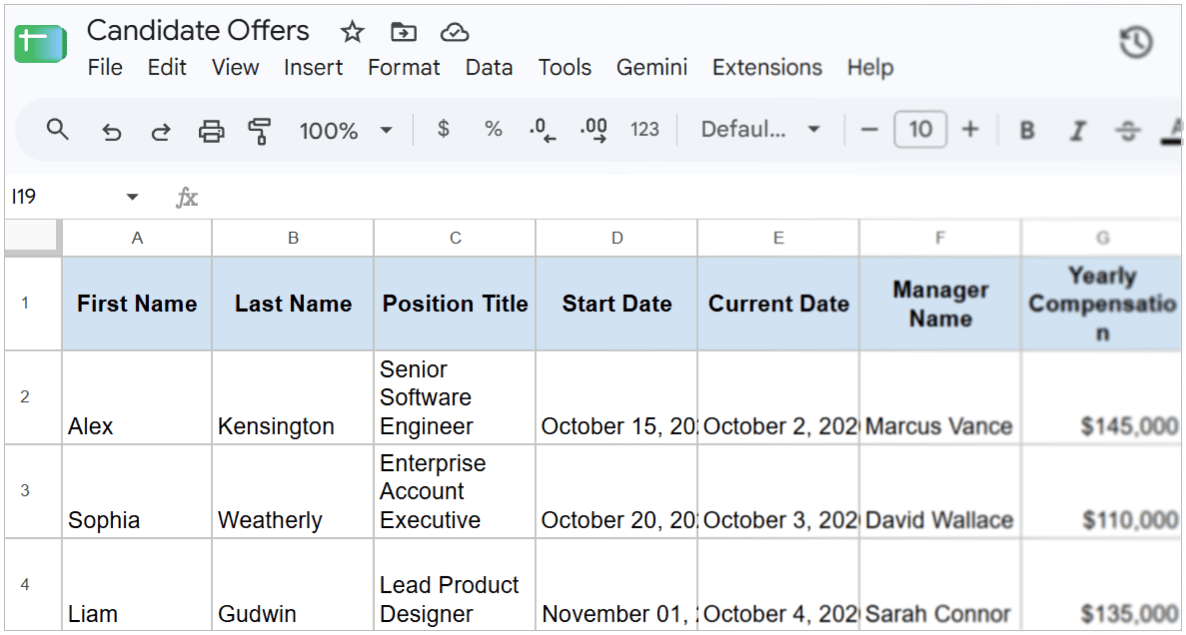
Task: Format as currency with dollar icon
Action: (443, 129)
